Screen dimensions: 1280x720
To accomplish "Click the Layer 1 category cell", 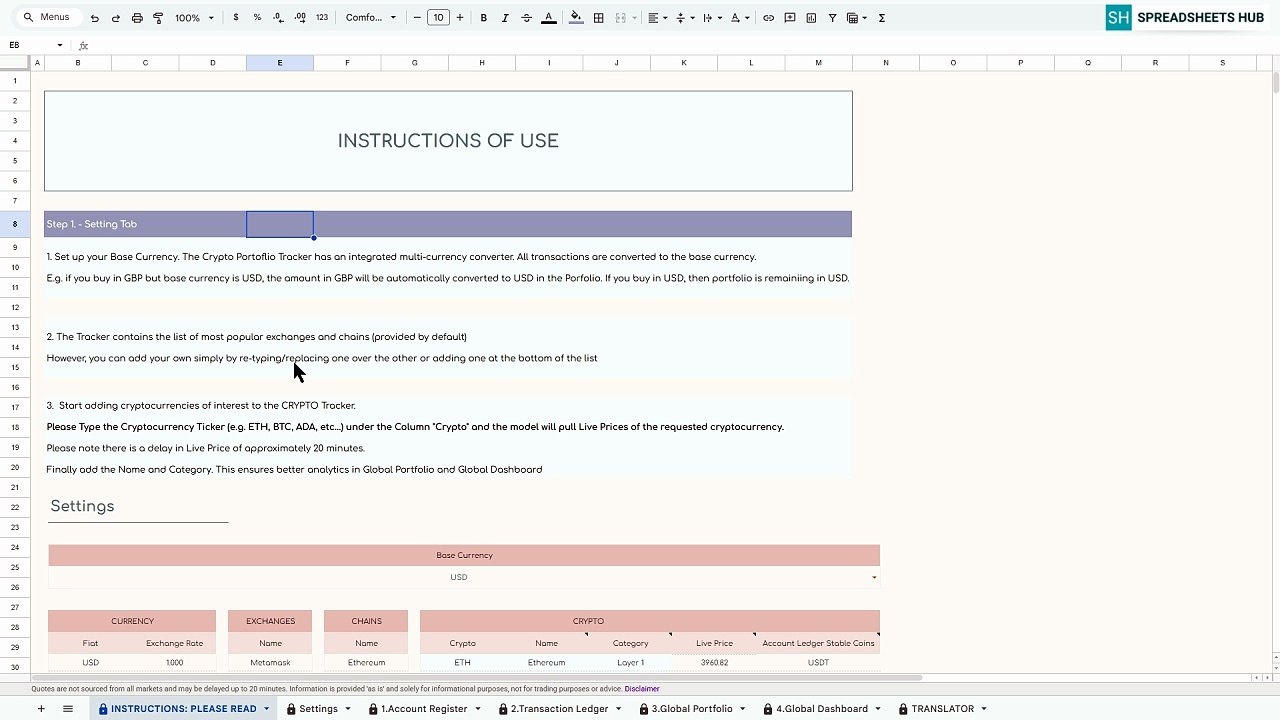I will point(630,662).
